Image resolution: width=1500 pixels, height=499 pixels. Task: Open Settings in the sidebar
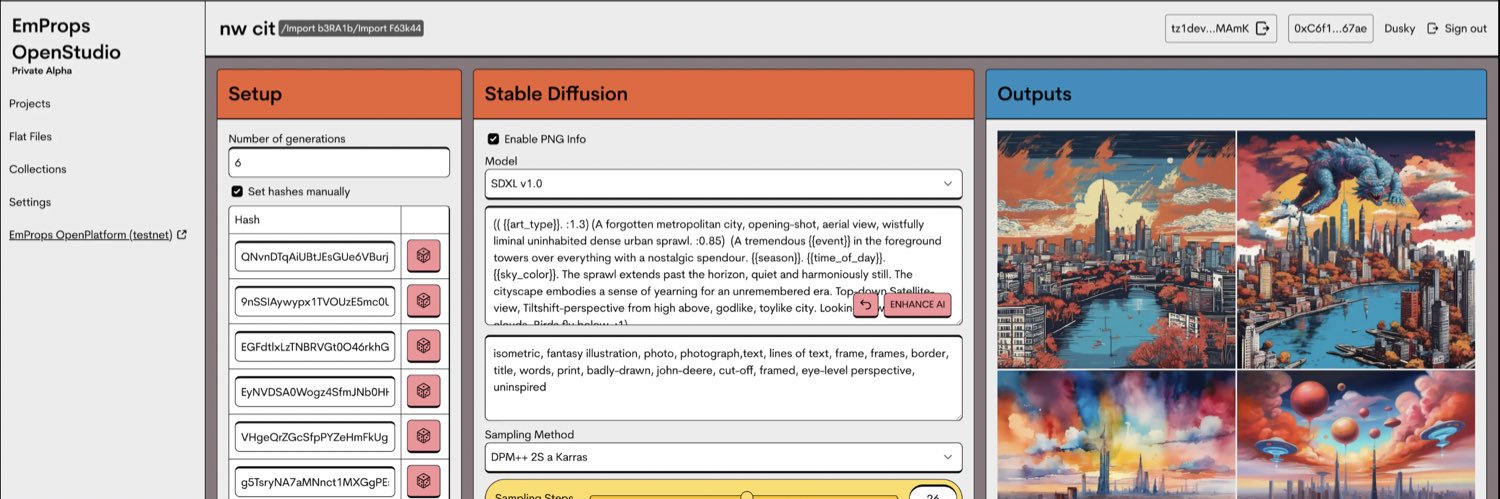(30, 203)
